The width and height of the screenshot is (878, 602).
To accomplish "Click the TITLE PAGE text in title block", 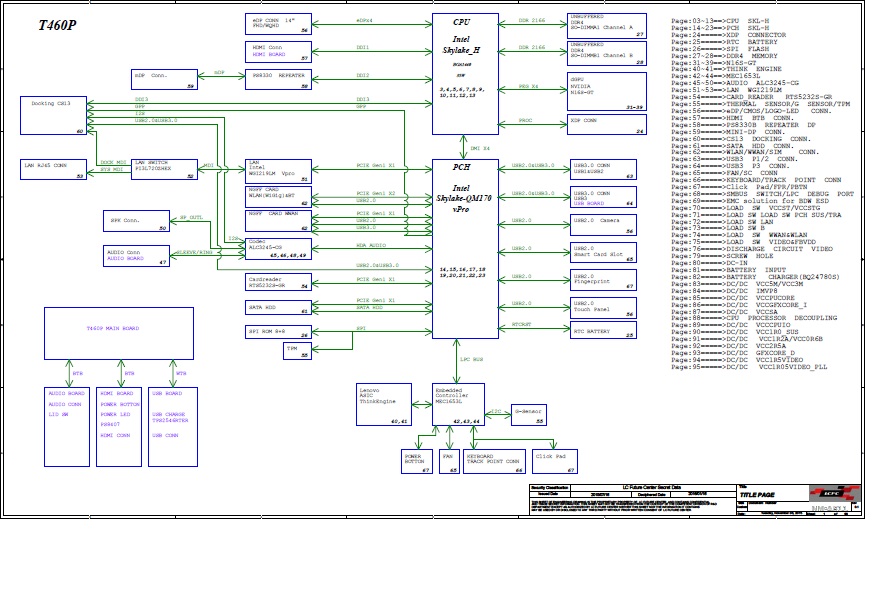I will tap(758, 495).
